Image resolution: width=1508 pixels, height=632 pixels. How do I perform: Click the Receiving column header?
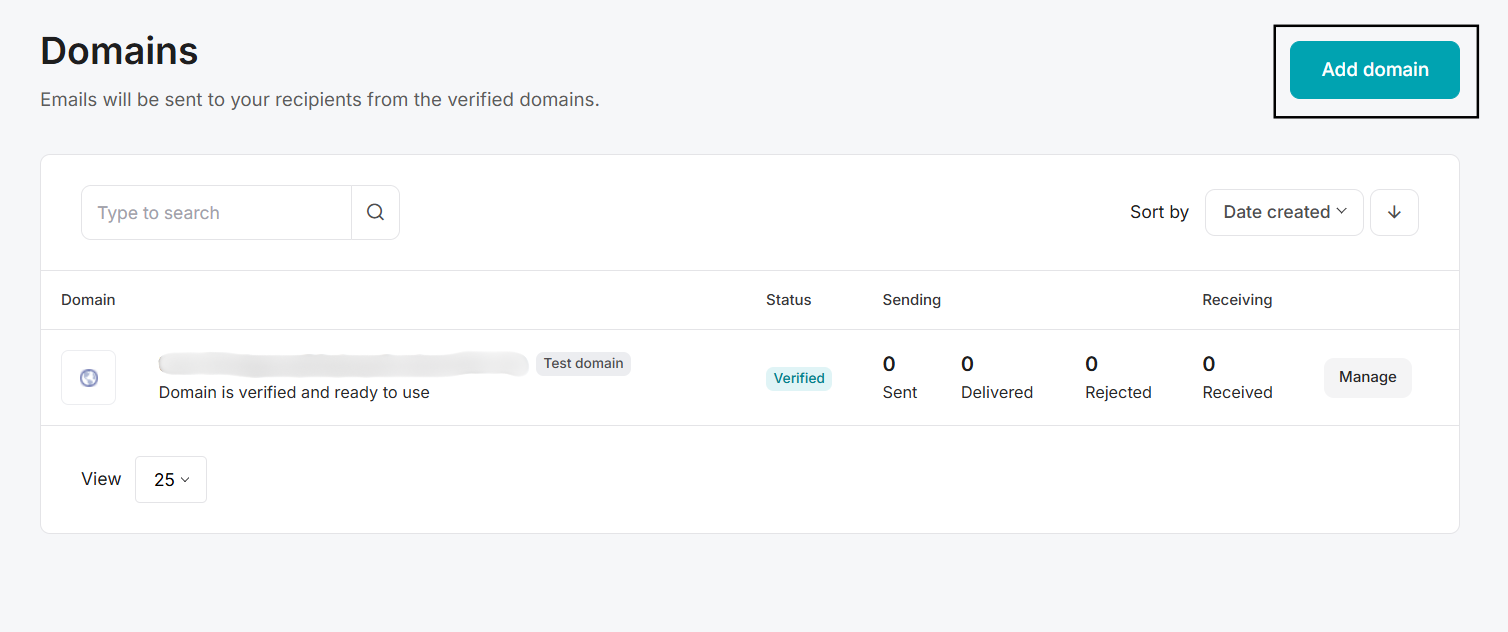tap(1237, 299)
